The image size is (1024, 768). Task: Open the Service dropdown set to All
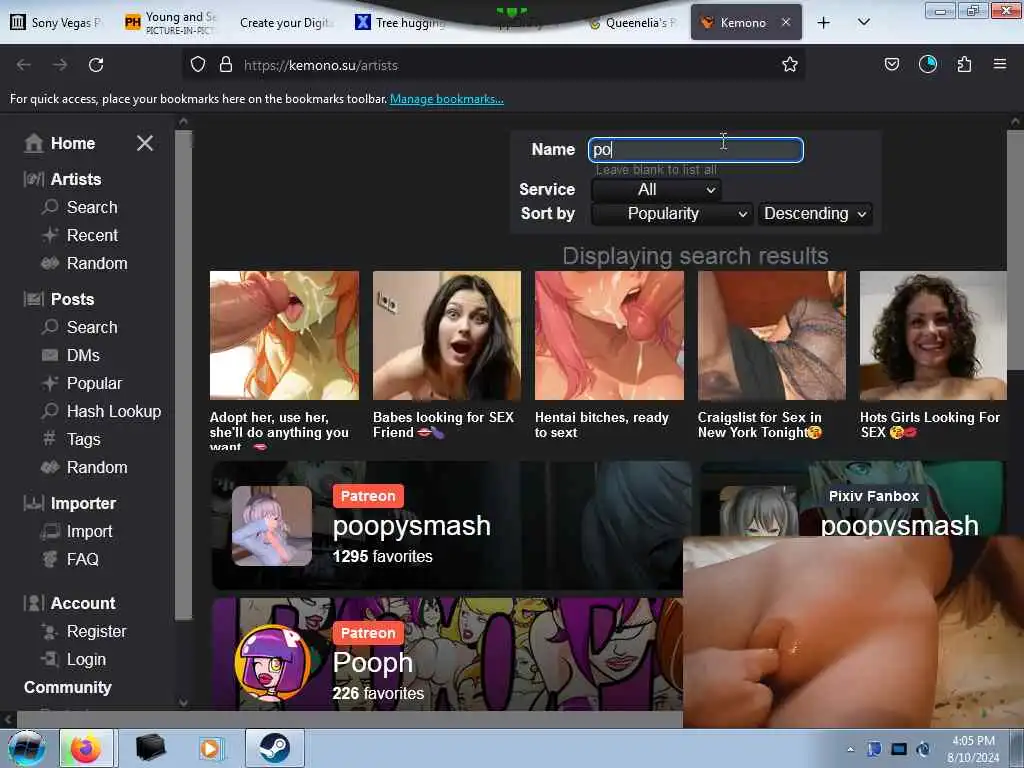click(x=656, y=189)
